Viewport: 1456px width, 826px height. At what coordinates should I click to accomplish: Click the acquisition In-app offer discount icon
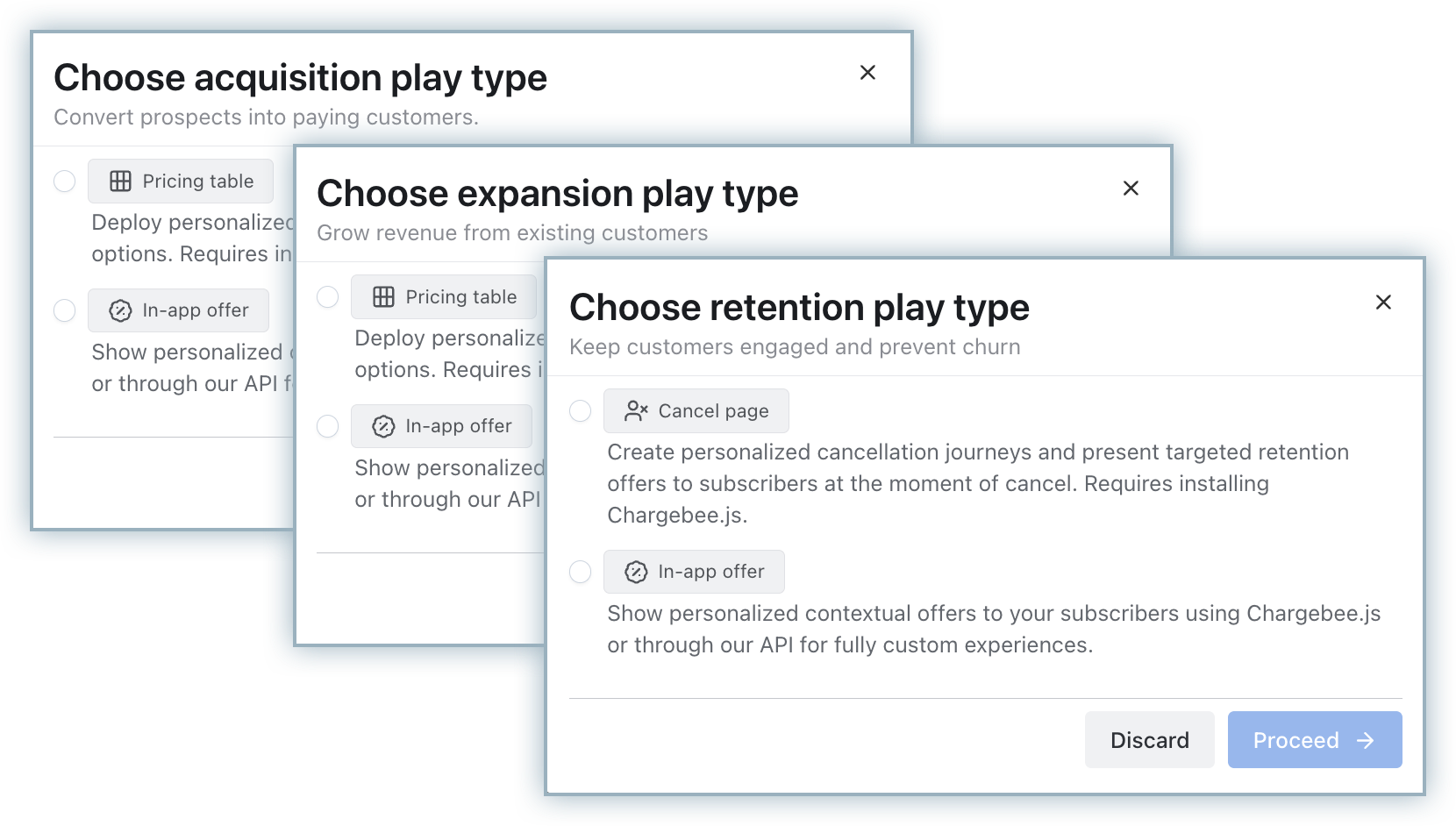point(120,310)
